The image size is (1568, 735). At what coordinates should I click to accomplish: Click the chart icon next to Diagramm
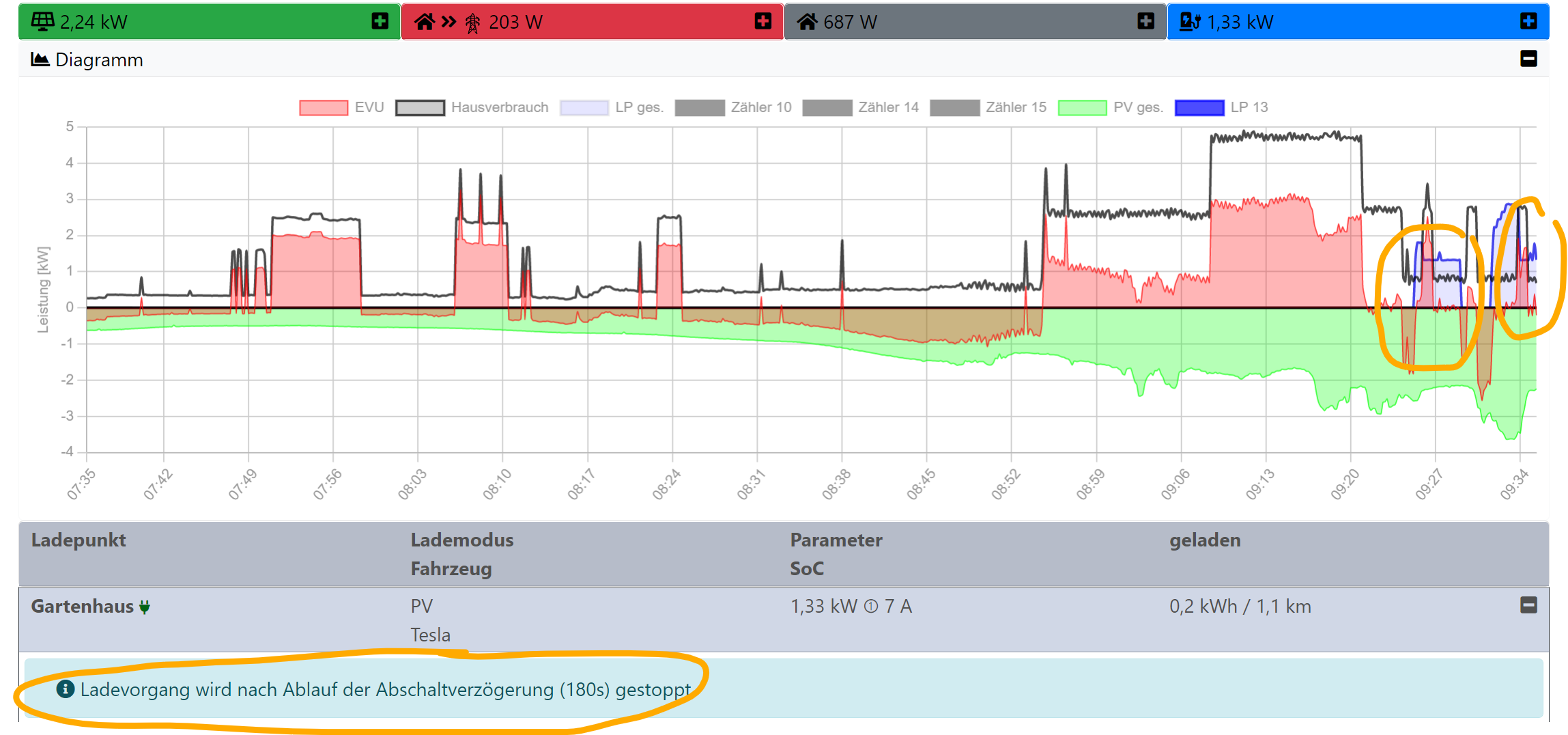click(x=40, y=59)
